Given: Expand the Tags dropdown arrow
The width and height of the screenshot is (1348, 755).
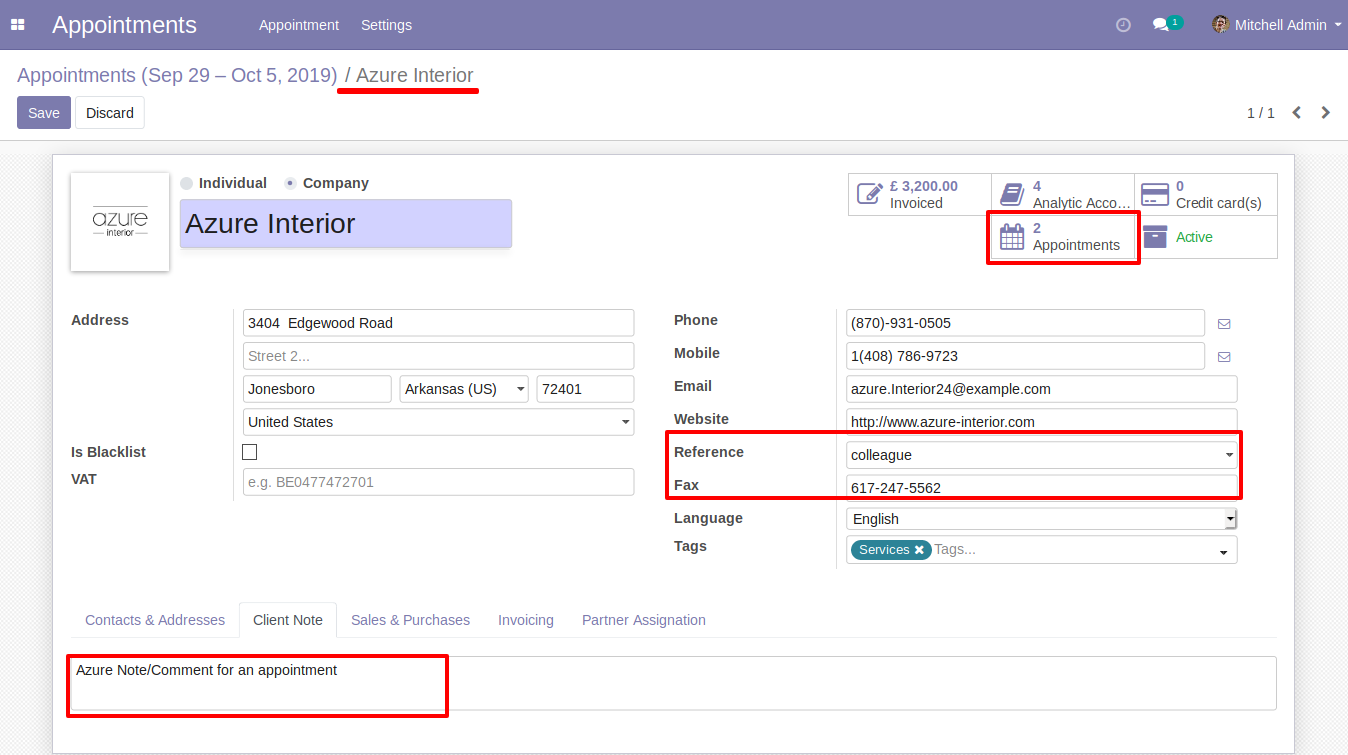Looking at the screenshot, I should (1223, 552).
